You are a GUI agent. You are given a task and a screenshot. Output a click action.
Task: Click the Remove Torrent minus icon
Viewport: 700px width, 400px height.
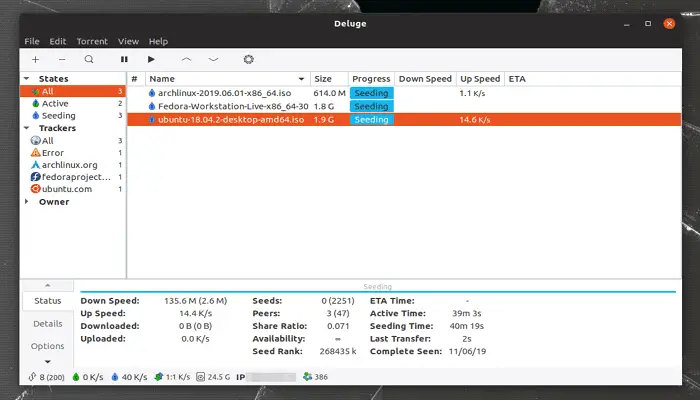[x=62, y=59]
